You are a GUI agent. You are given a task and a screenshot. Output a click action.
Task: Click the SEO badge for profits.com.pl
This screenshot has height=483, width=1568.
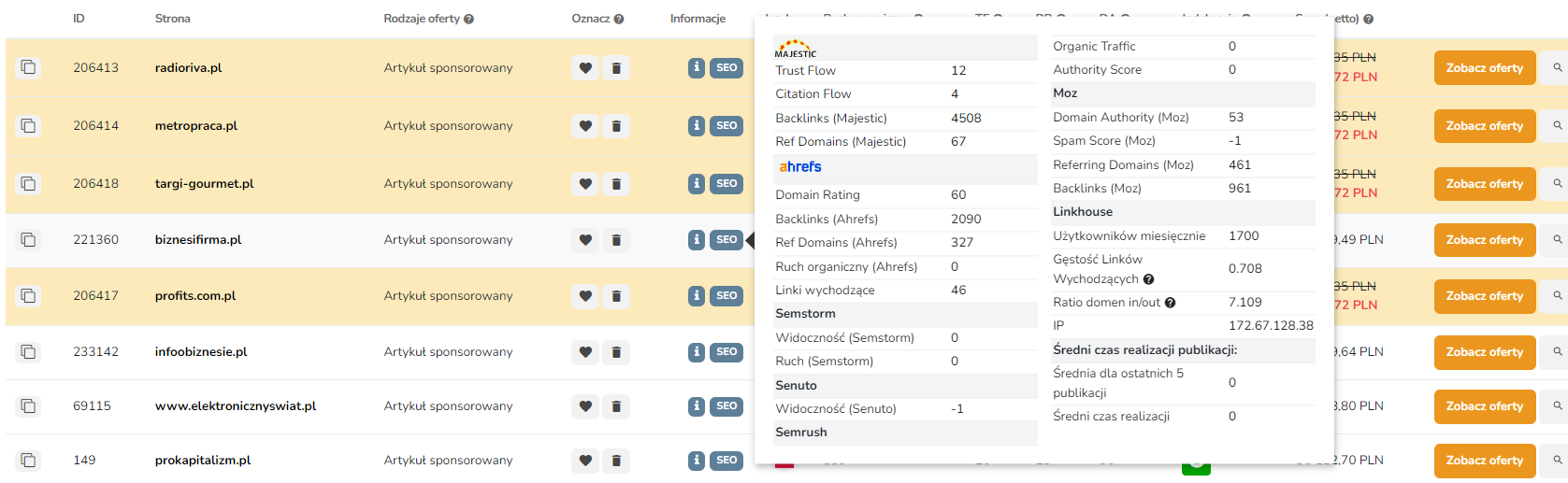tap(726, 296)
